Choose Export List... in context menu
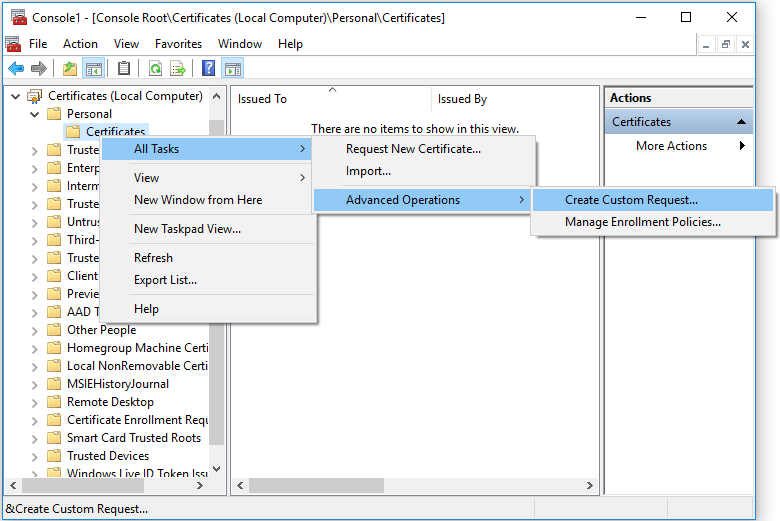Screen dimensions: 780x521 (208, 280)
